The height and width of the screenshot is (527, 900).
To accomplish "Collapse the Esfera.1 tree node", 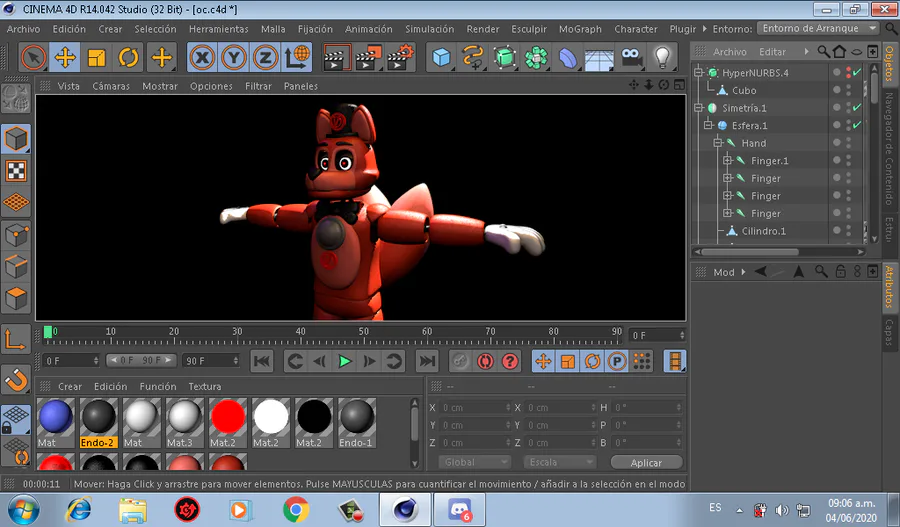I will click(708, 125).
